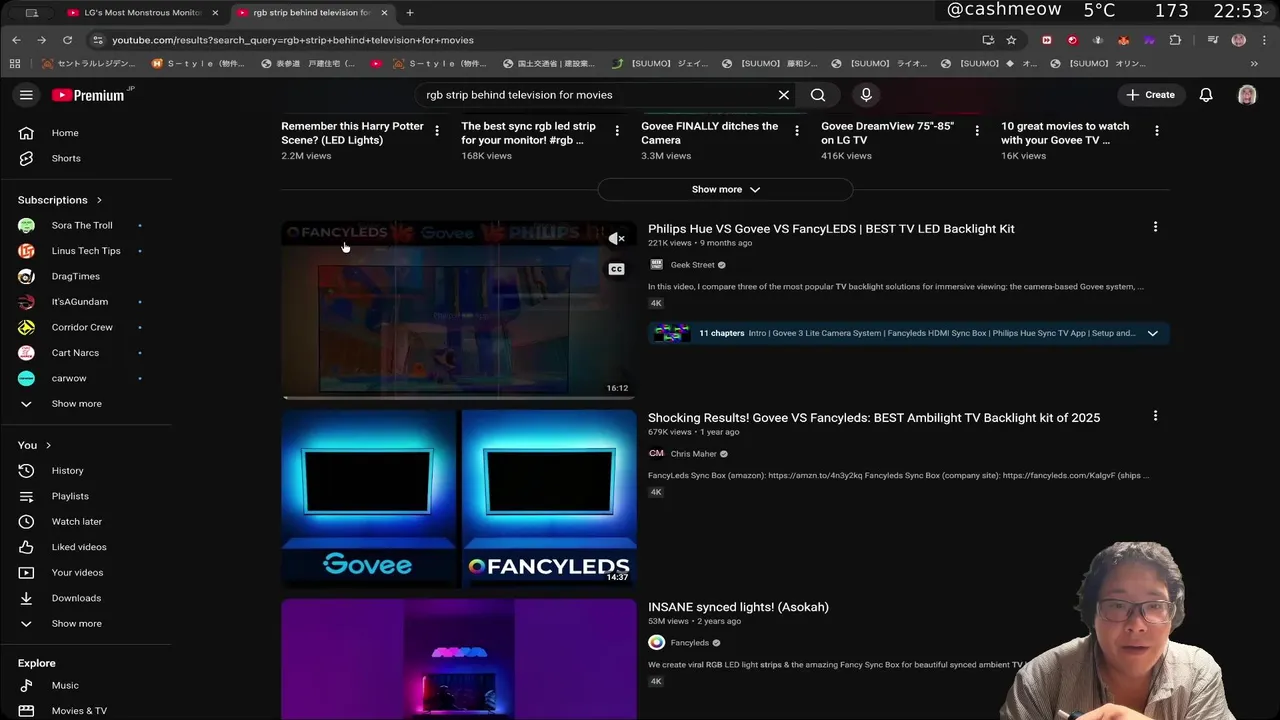Play the Philips Hue preview thumbnail
The height and width of the screenshot is (720, 1280).
459,310
